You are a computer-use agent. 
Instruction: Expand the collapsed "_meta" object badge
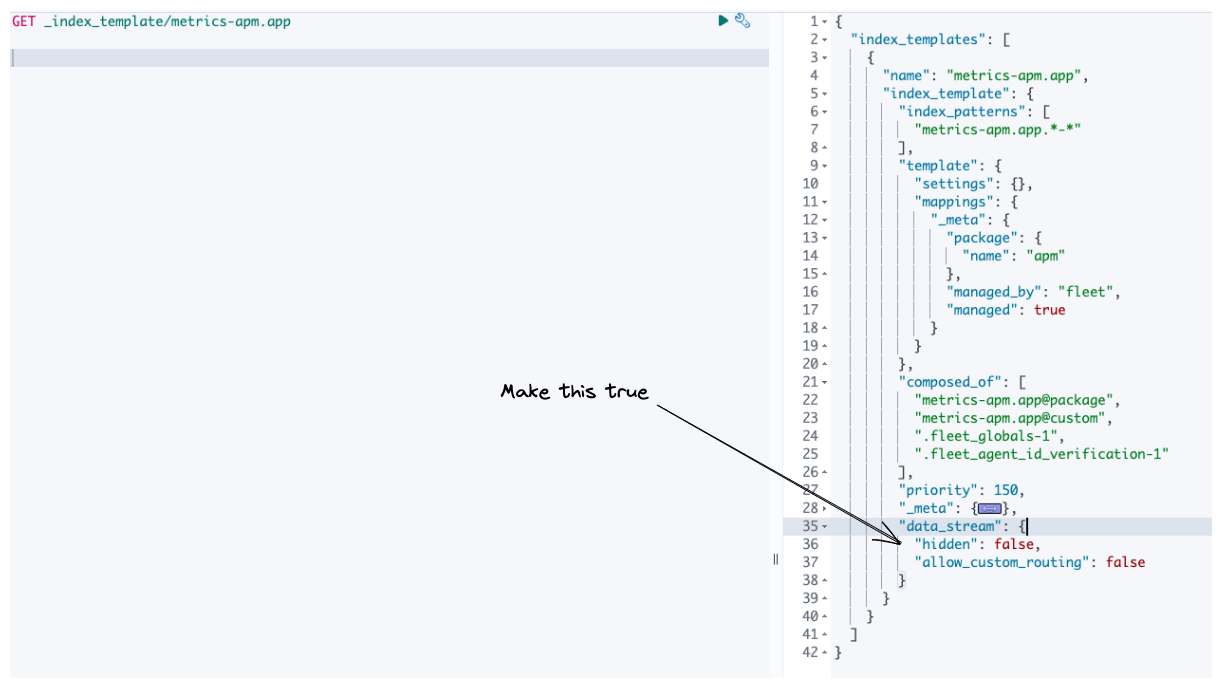[990, 508]
